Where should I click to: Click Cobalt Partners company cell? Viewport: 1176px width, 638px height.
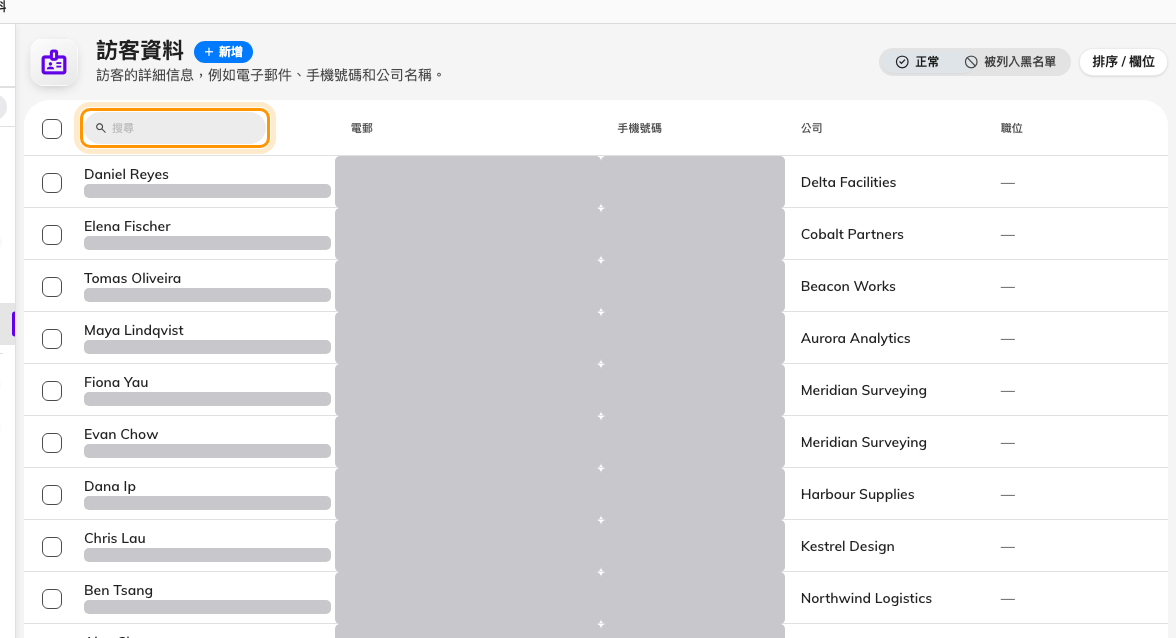[x=852, y=234]
